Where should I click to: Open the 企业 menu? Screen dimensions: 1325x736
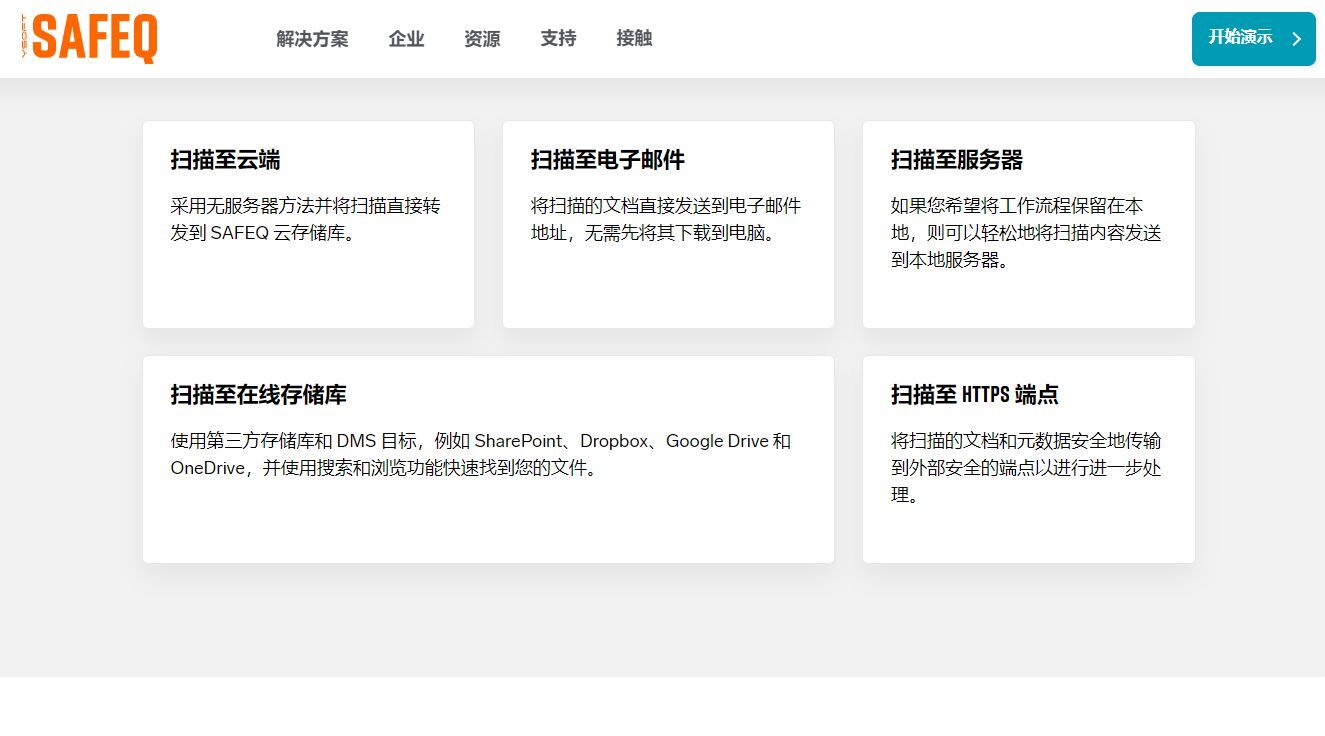coord(406,39)
